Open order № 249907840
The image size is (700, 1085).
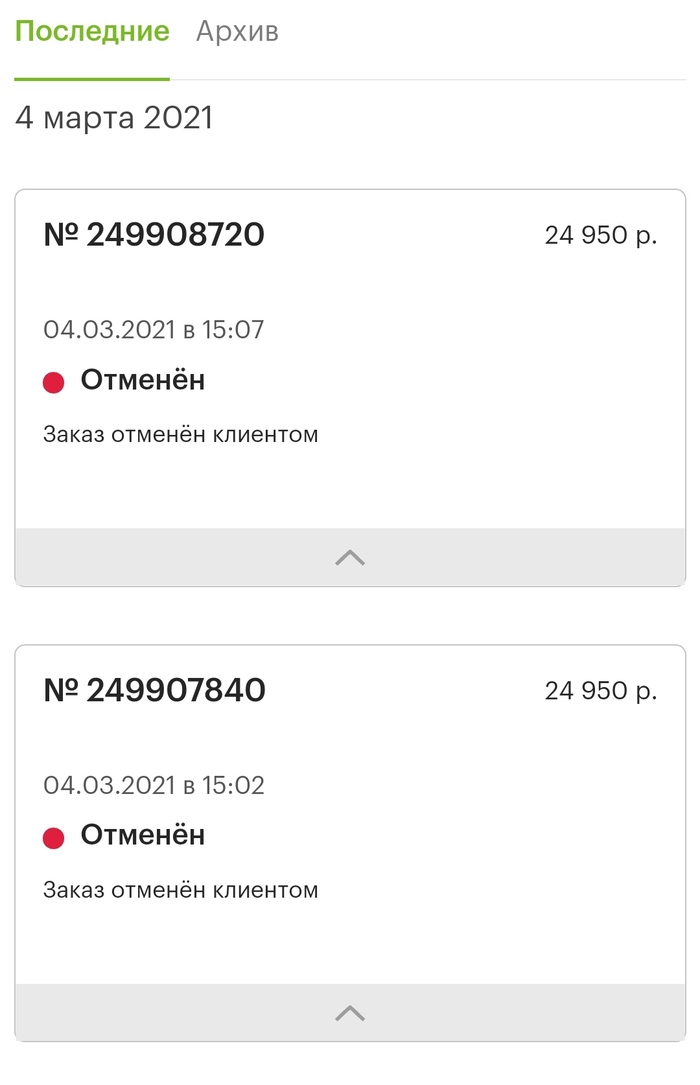(154, 690)
